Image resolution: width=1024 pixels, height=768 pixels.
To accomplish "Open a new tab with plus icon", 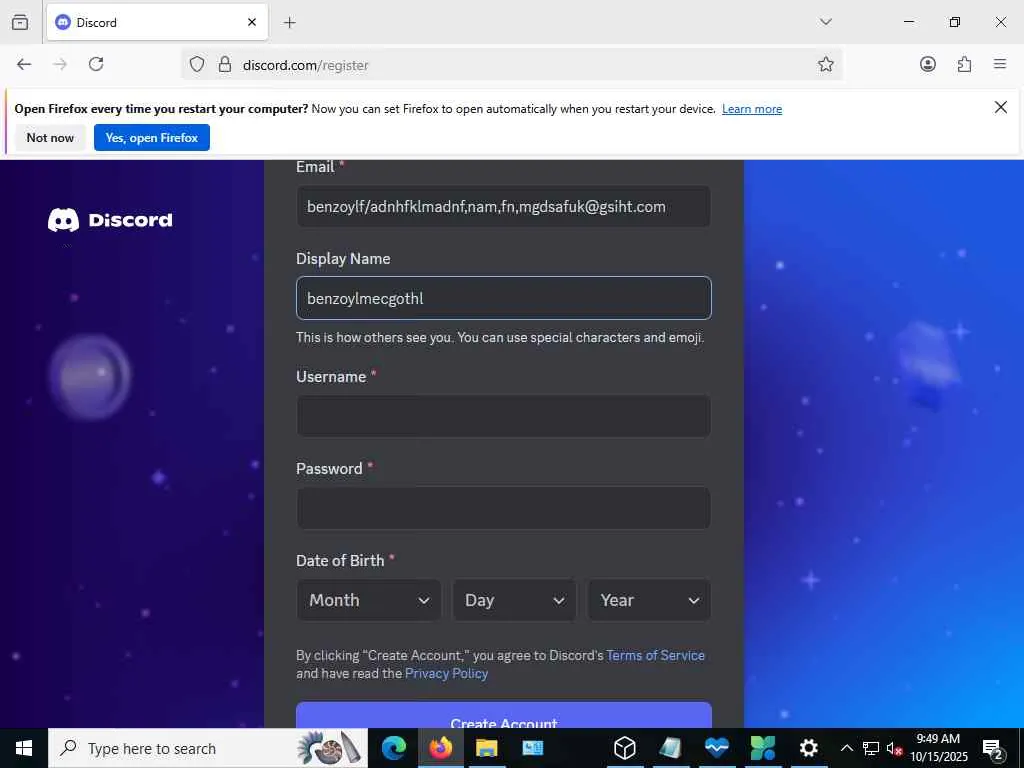I will [289, 23].
